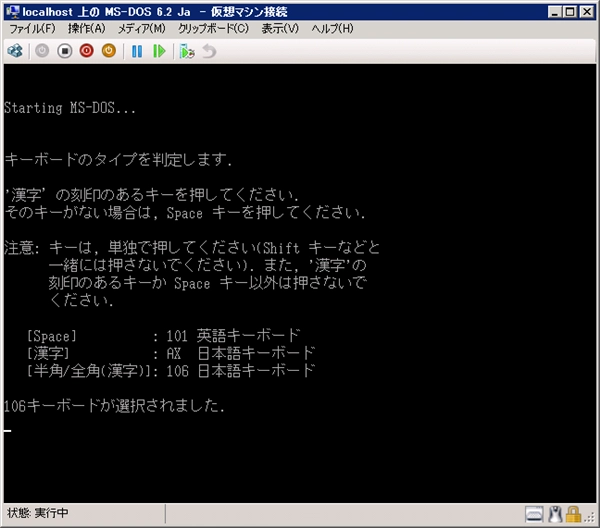600x528 pixels.
Task: Click the 状態: 実行中 status text
Action: 38,513
